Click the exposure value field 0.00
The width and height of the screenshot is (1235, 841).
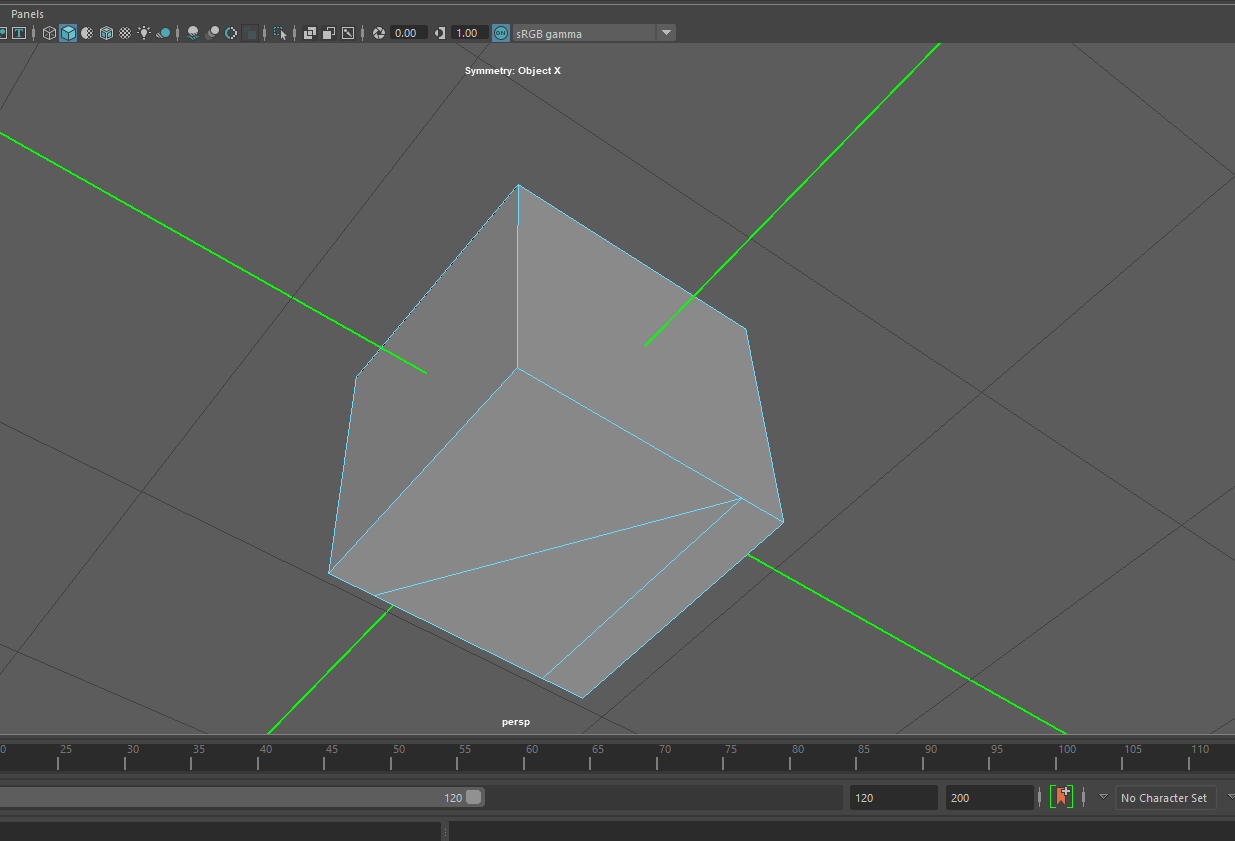(408, 33)
